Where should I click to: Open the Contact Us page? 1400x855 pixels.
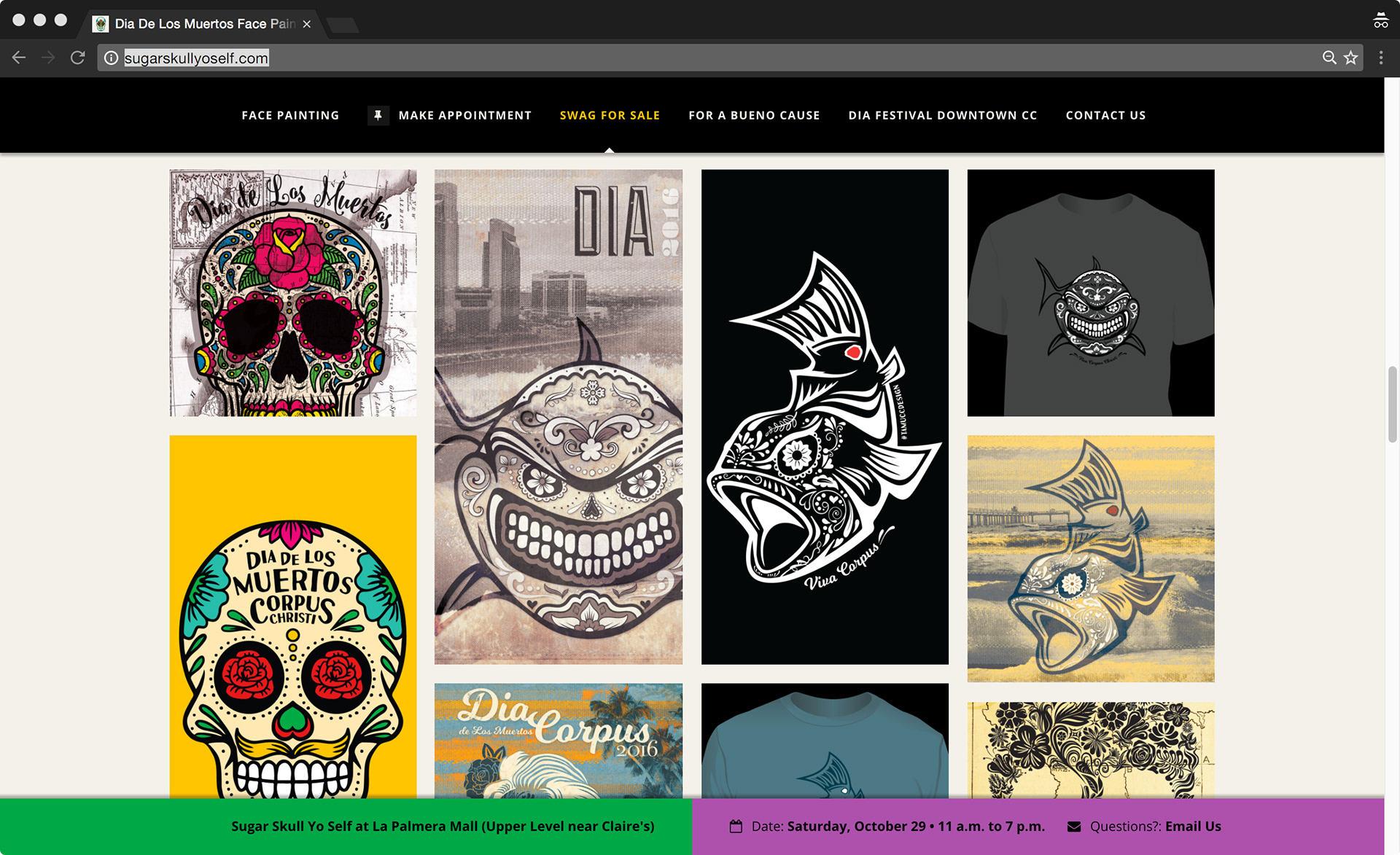(1105, 115)
